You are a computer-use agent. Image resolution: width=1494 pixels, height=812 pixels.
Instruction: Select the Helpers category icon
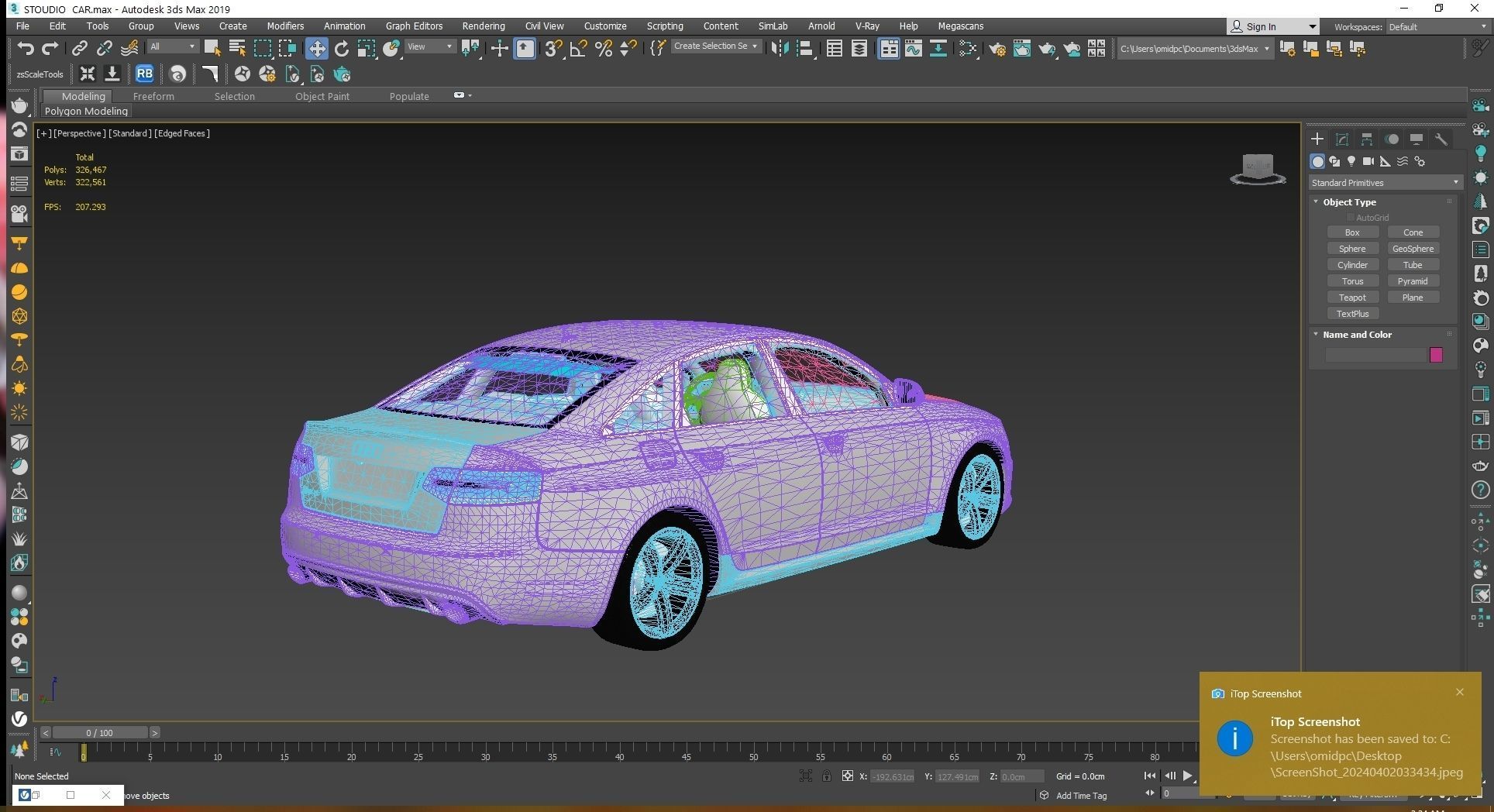click(1386, 161)
